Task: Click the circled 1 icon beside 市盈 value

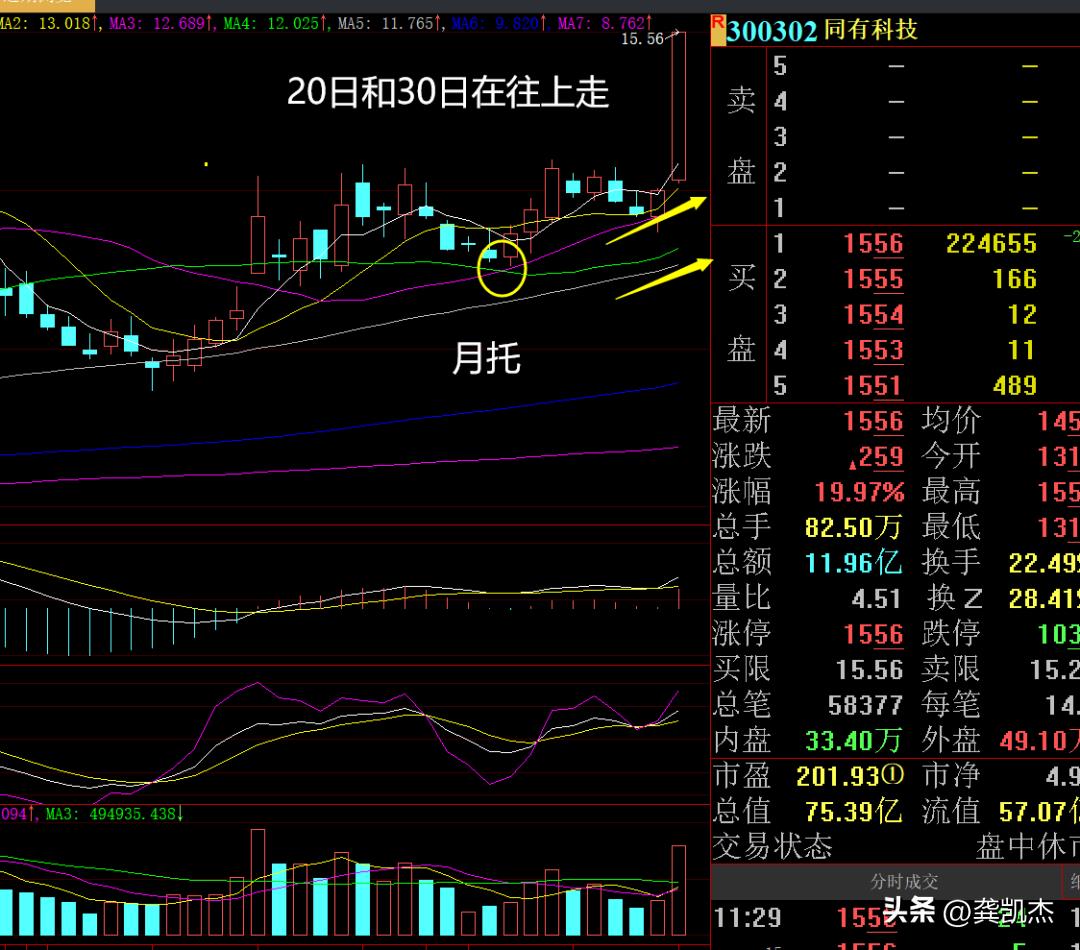Action: click(893, 775)
